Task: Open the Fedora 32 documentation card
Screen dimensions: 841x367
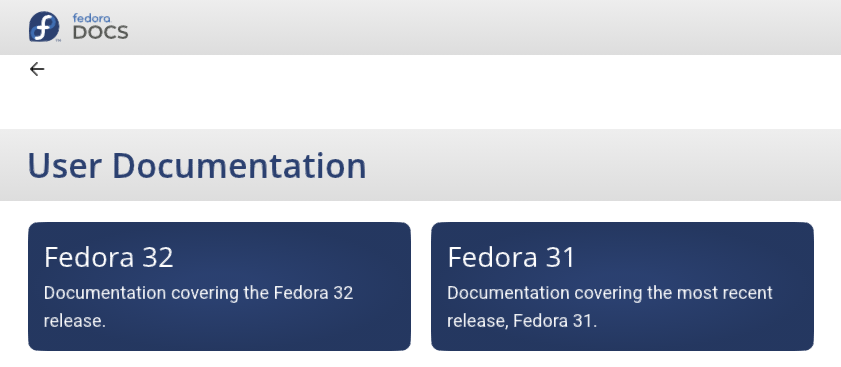Action: 219,287
